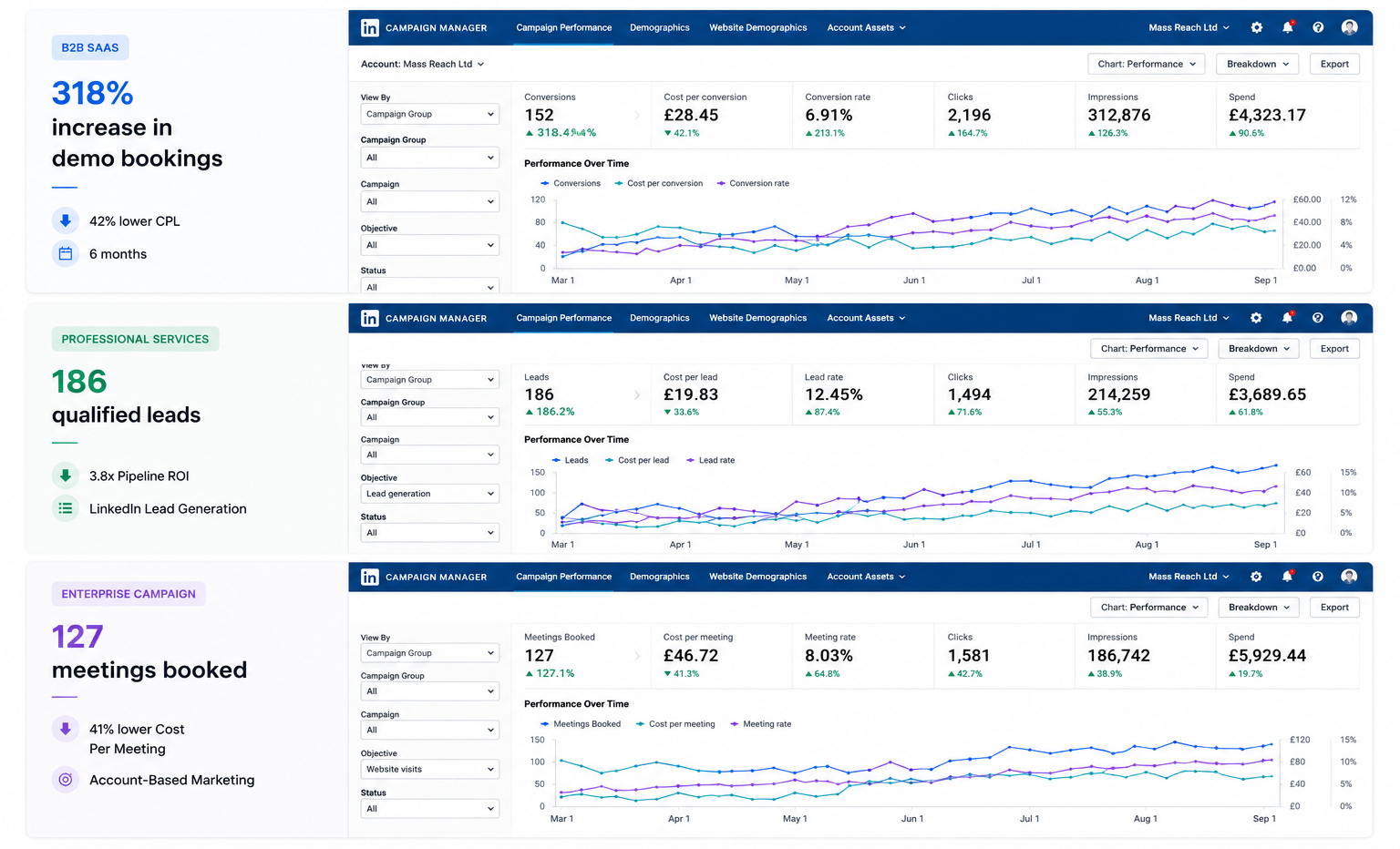
Task: Click the down-arrow icon beside 3.8x Pipeline ROI
Action: 66,476
